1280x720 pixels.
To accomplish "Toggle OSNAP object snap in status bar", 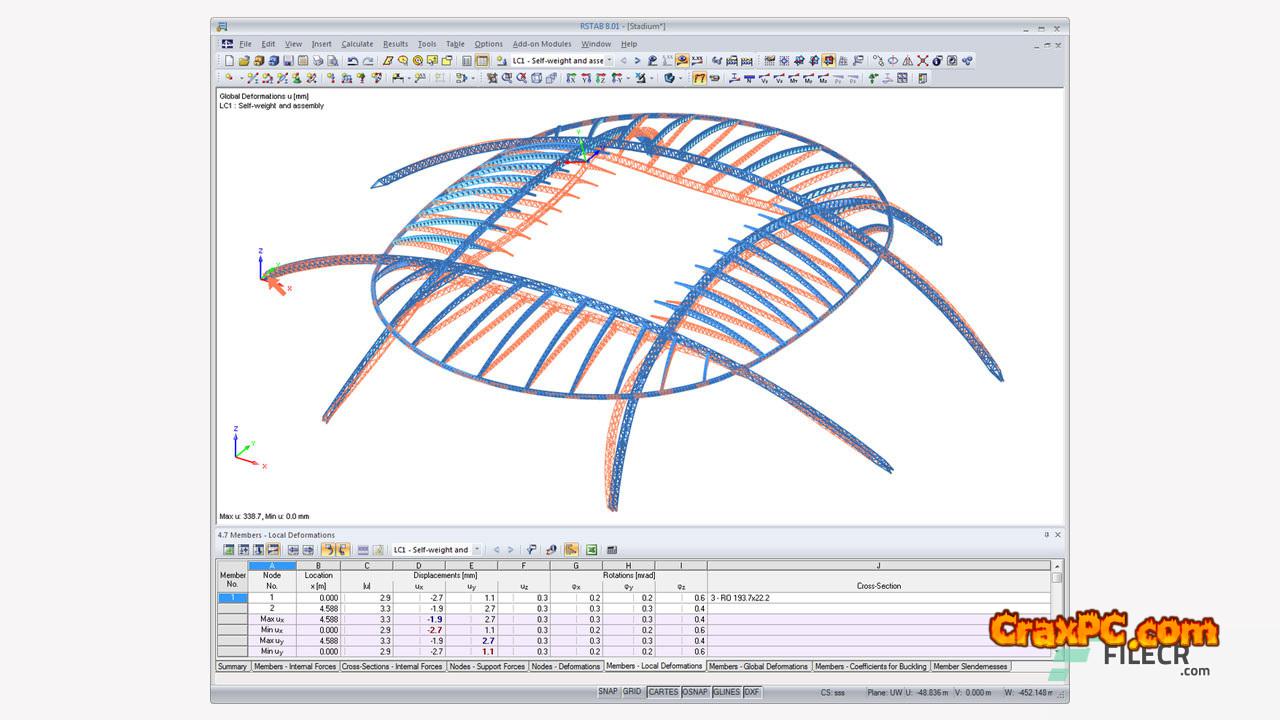I will [x=695, y=692].
